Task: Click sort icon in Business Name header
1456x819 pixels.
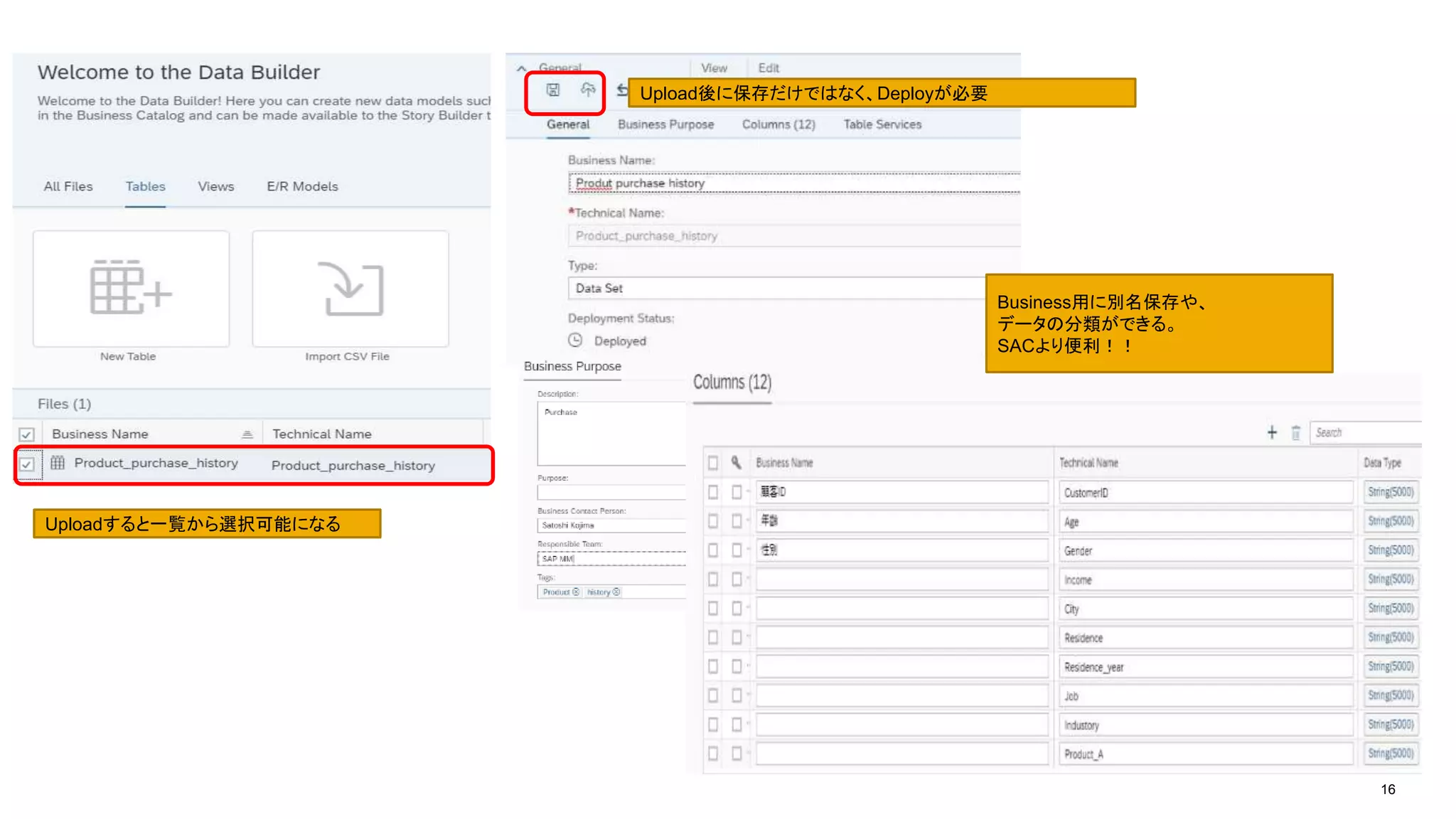Action: pyautogui.click(x=247, y=434)
